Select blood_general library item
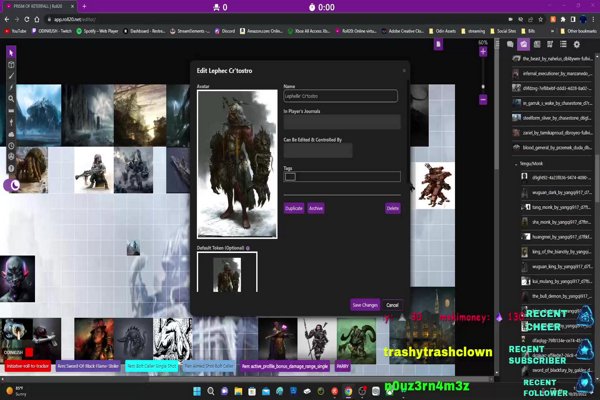The height and width of the screenshot is (400, 600). pos(552,147)
